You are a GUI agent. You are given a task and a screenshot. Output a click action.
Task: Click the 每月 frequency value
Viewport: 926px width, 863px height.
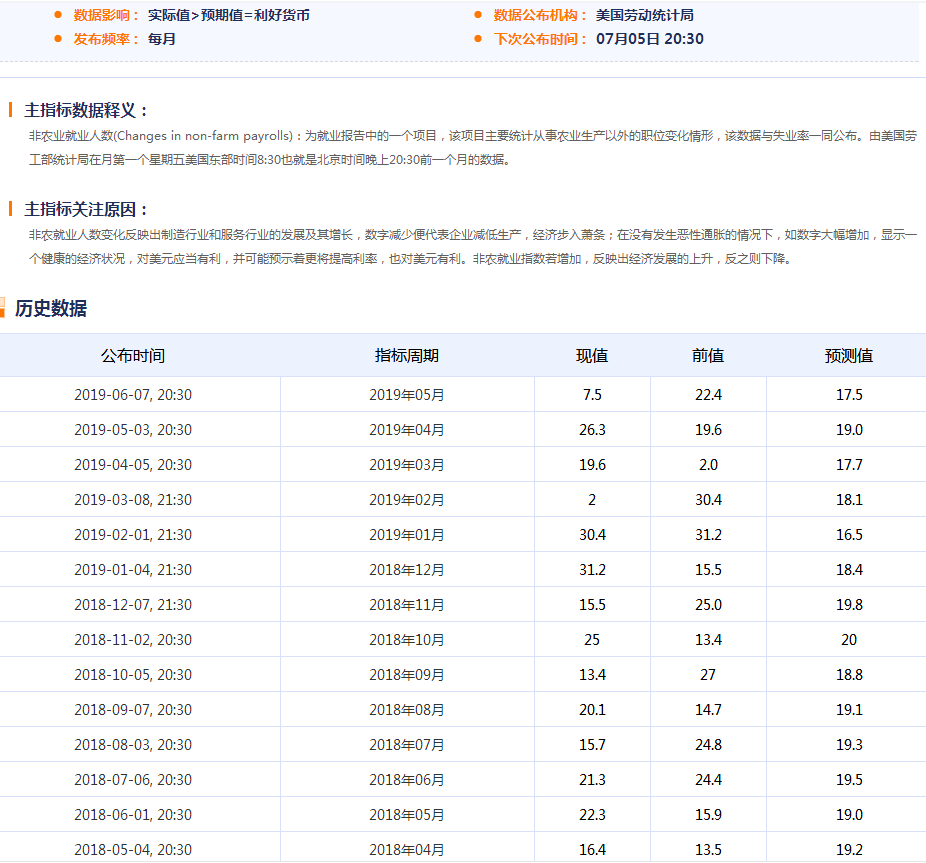click(x=162, y=39)
